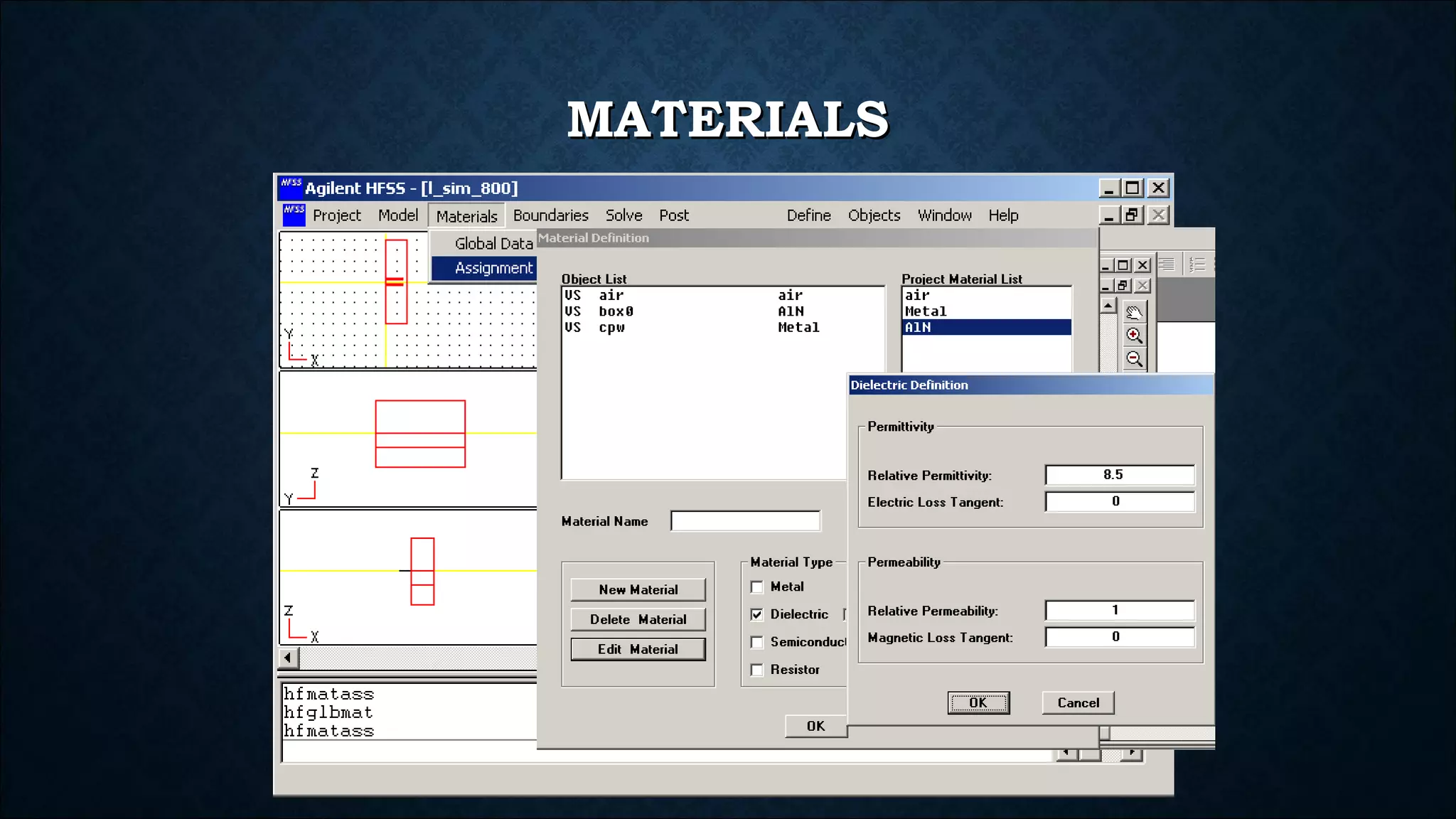Confirm Dielectric Definition with OK
Image resolution: width=1456 pixels, height=819 pixels.
pyautogui.click(x=978, y=702)
